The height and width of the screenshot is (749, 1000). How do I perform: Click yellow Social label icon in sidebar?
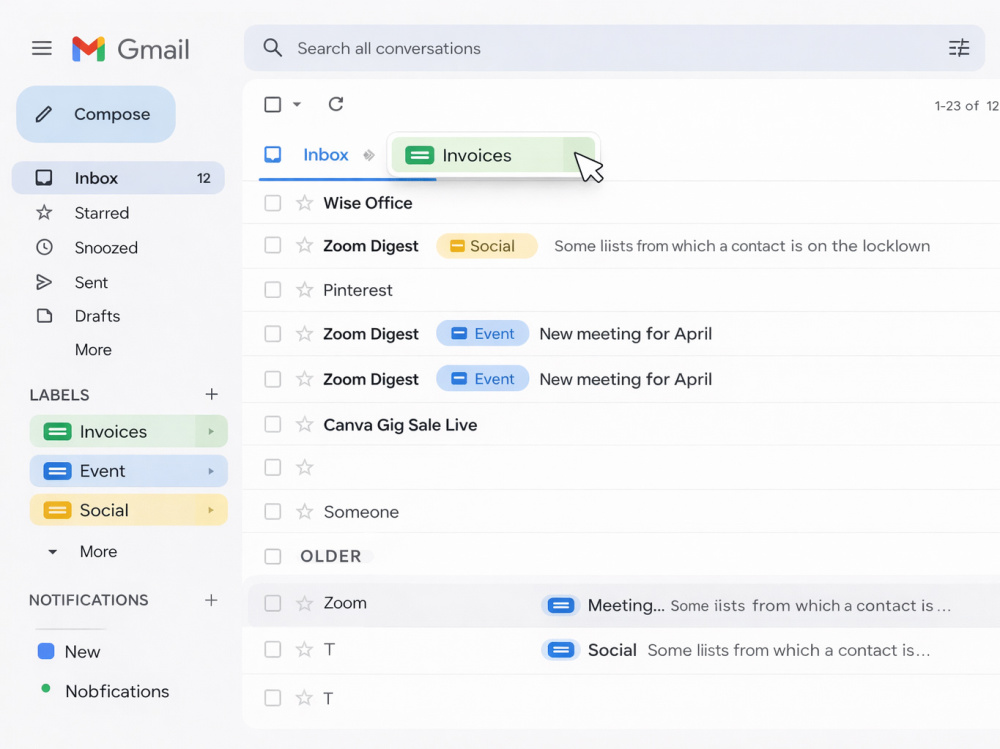click(57, 510)
